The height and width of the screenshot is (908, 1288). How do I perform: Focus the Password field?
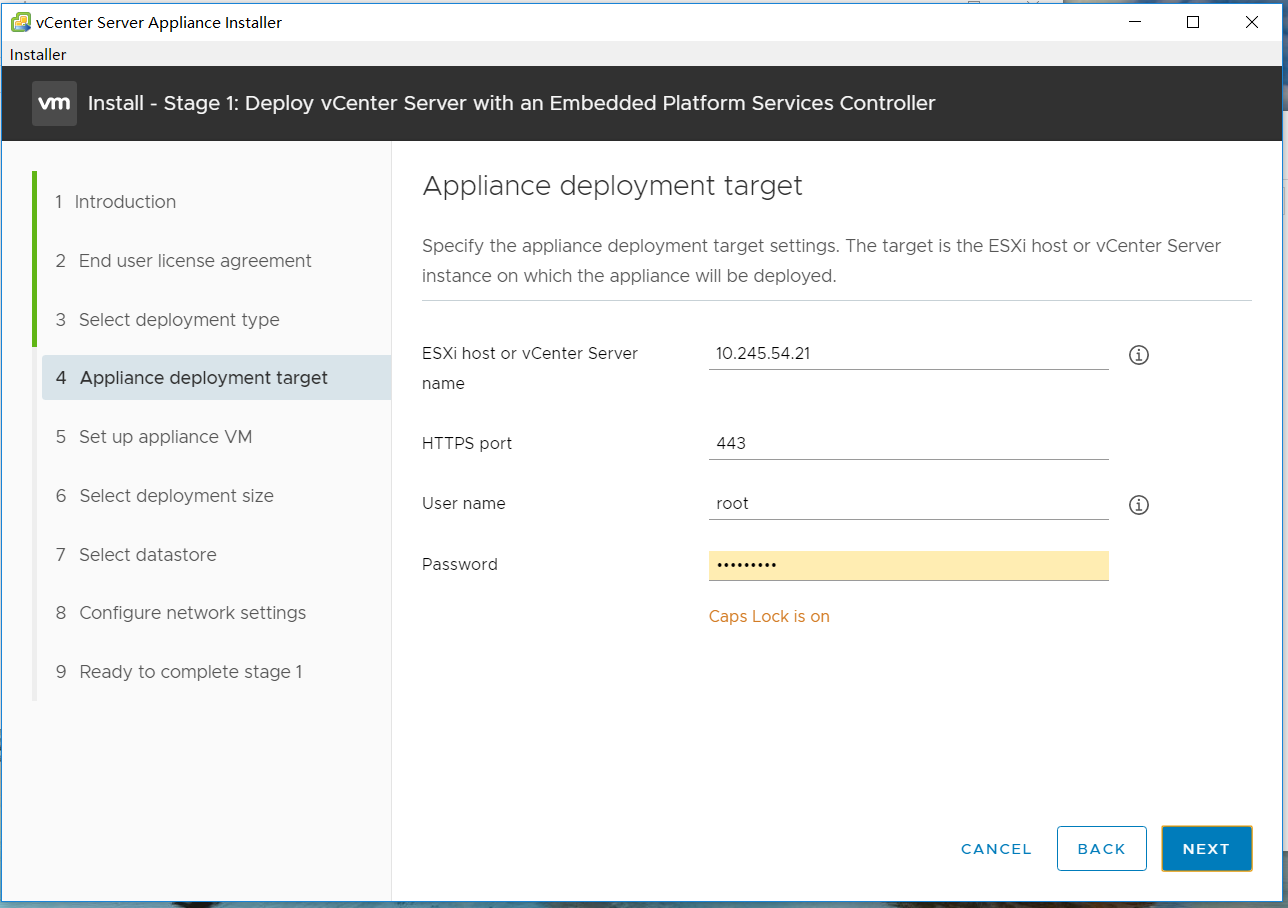click(x=908, y=565)
